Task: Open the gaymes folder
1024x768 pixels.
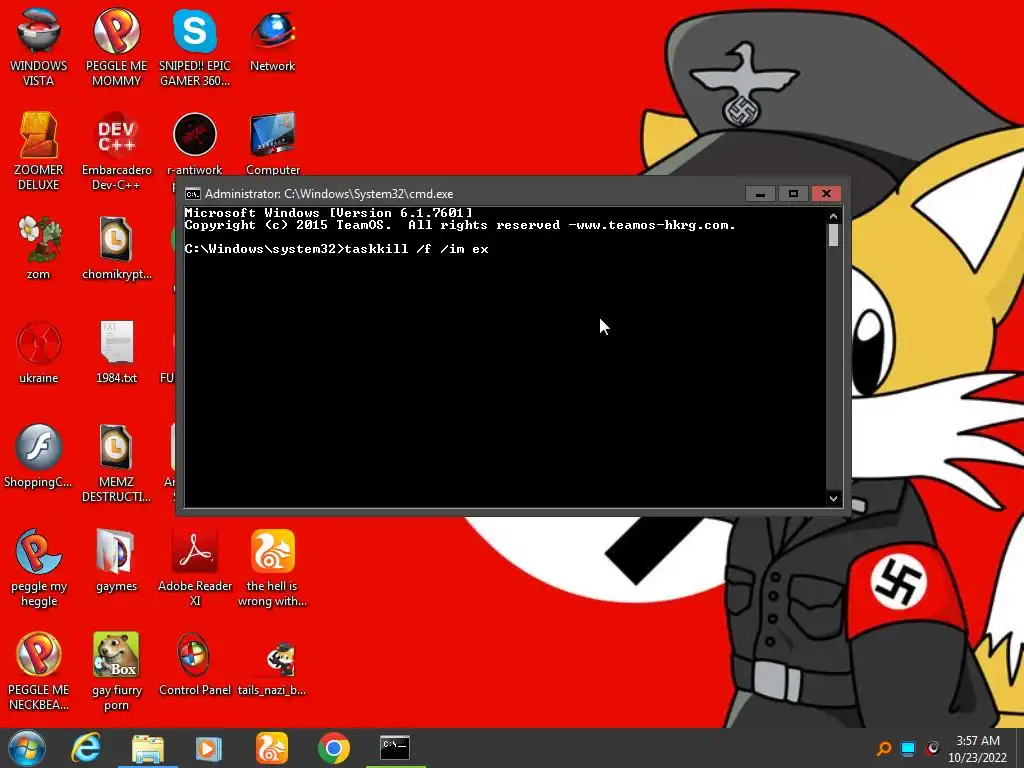Action: (116, 560)
